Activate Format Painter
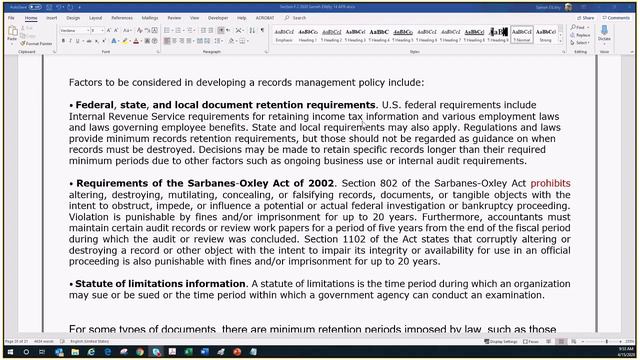640x360 pixels. tap(36, 43)
